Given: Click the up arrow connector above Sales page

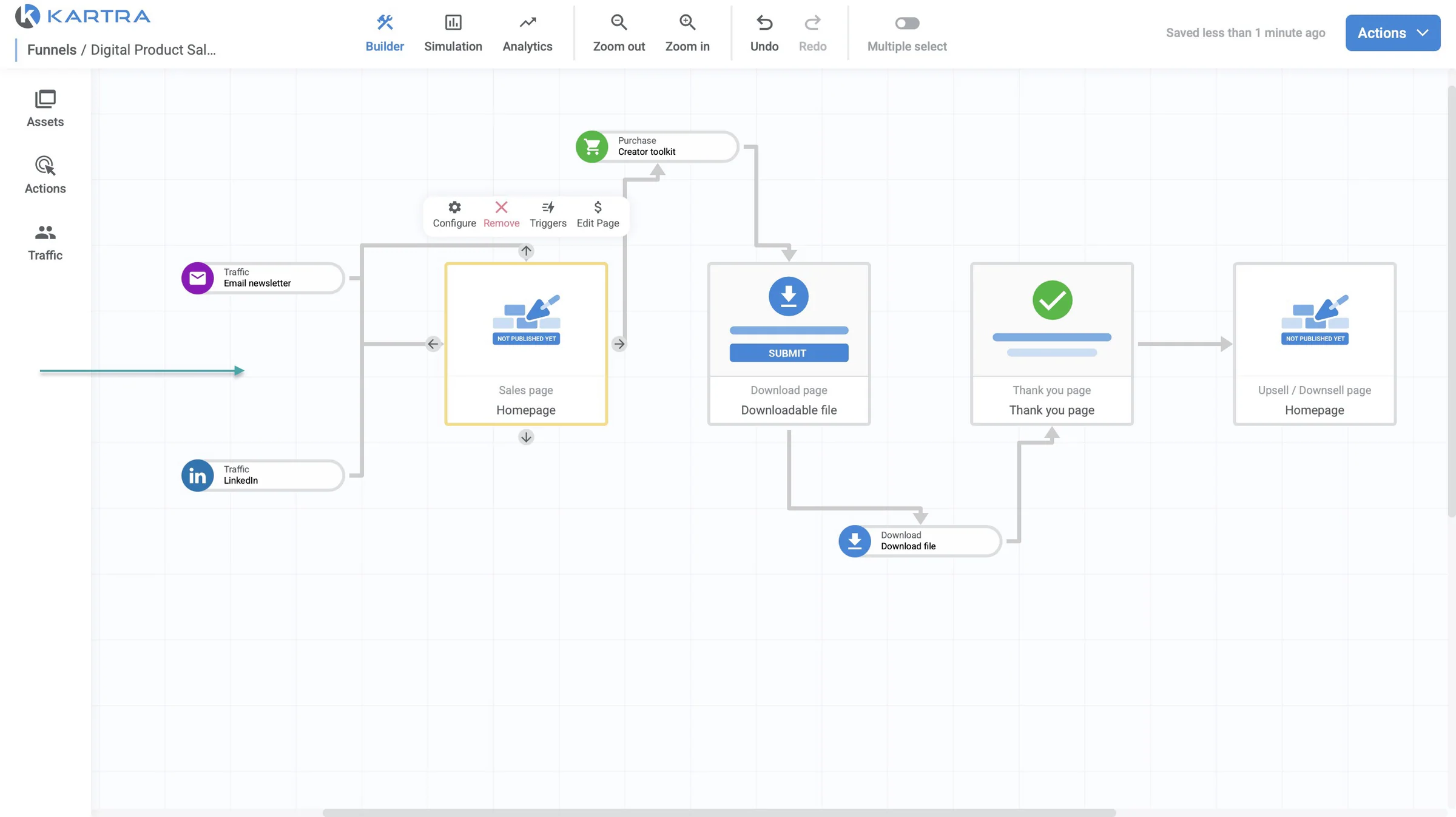Looking at the screenshot, I should pos(526,251).
